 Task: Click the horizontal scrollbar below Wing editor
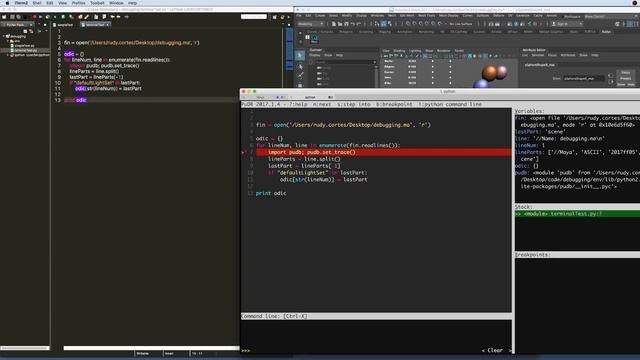point(151,348)
